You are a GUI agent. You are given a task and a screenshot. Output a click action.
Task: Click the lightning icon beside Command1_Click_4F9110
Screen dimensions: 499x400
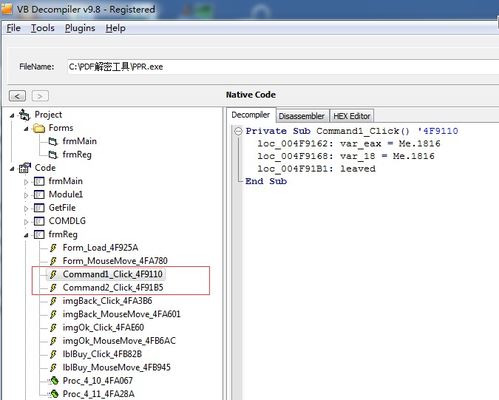tap(53, 274)
